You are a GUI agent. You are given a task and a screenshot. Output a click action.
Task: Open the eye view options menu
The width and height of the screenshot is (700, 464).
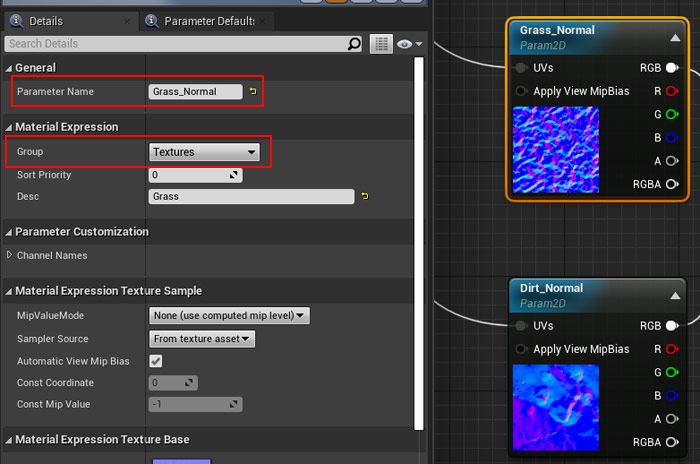click(410, 44)
